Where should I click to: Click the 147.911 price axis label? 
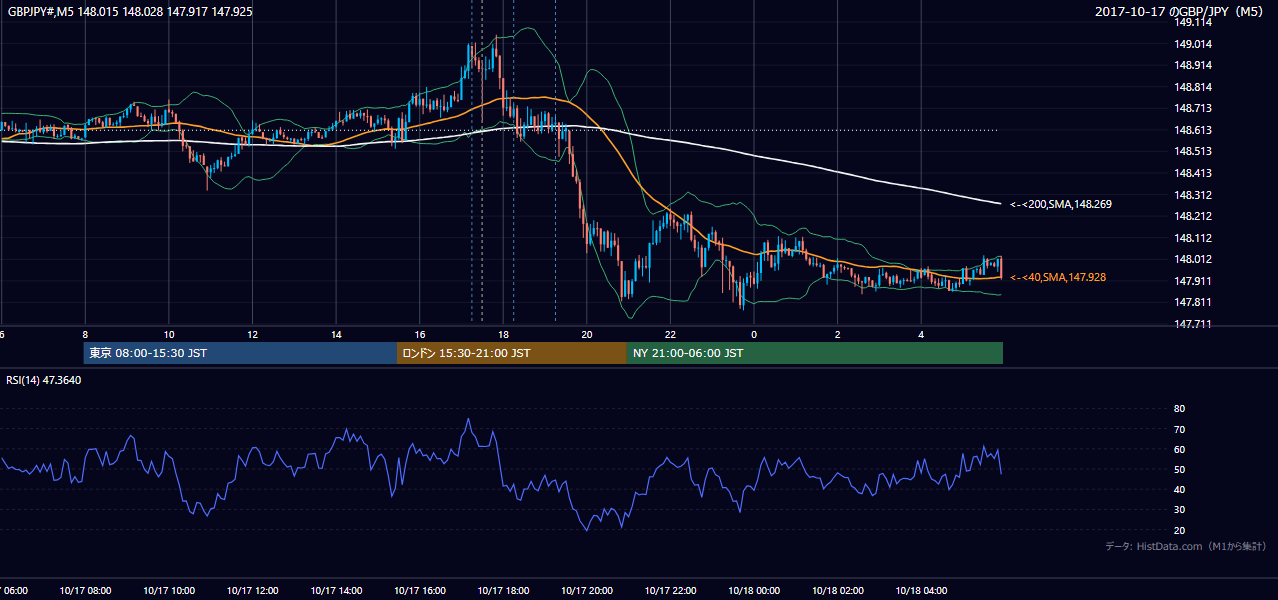(1193, 281)
